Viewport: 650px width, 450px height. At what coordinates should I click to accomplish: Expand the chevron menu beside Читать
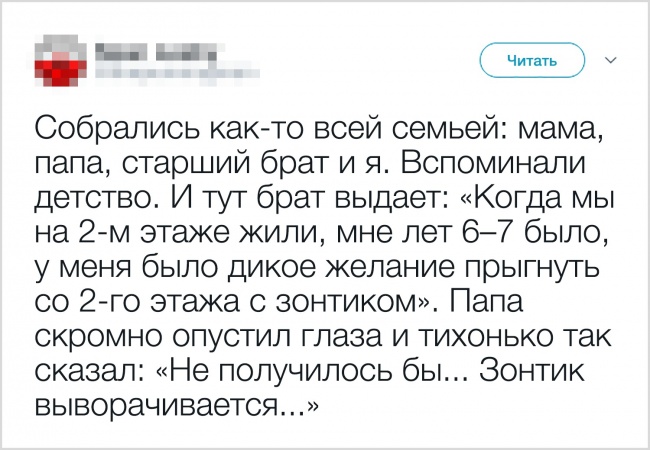(x=611, y=61)
